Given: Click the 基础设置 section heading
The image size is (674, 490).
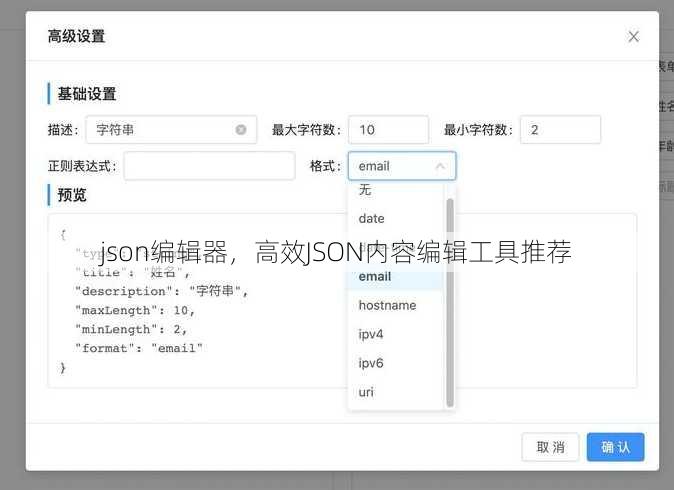Looking at the screenshot, I should [87, 94].
